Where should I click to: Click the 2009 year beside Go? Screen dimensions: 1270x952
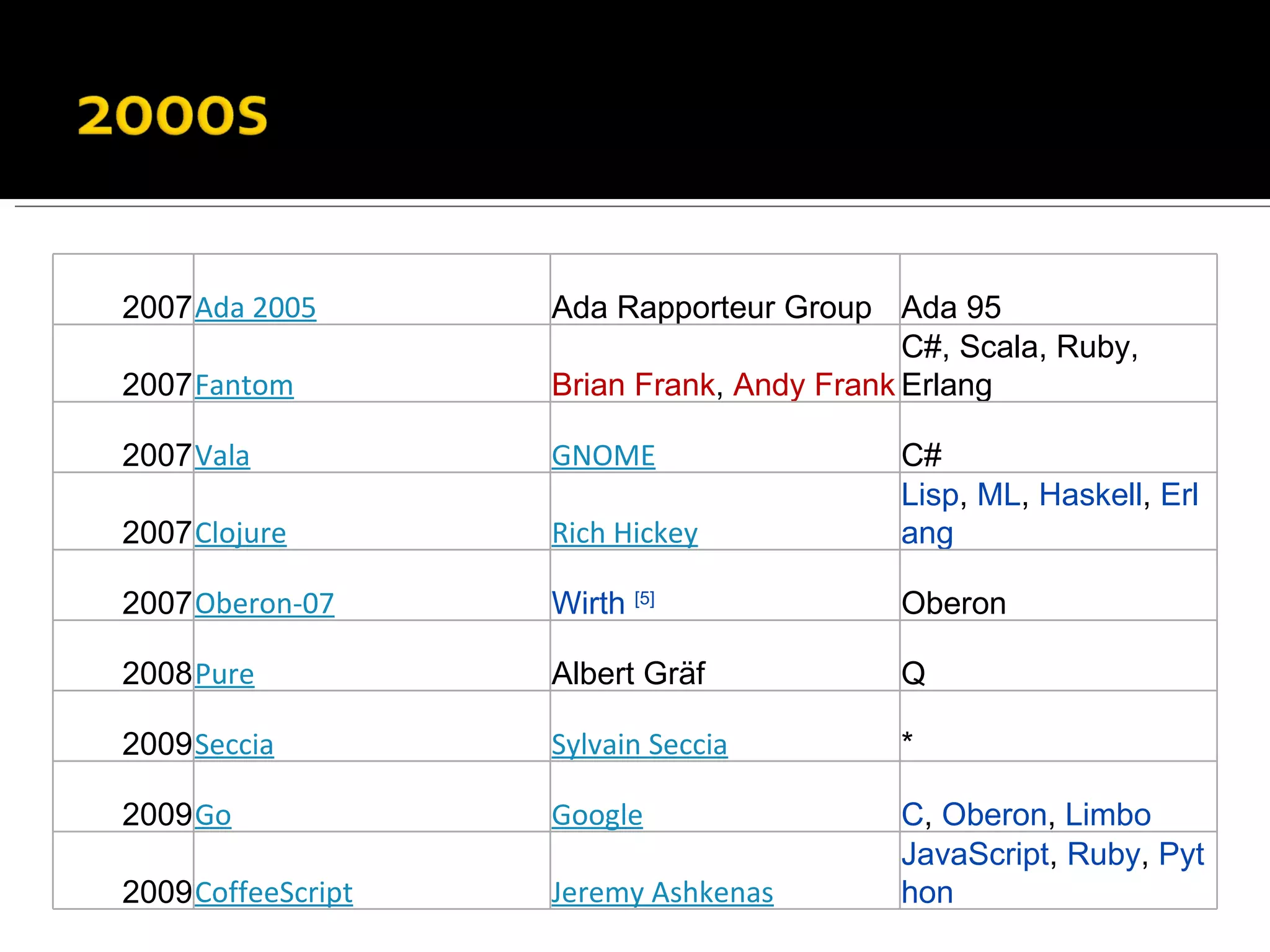(x=157, y=815)
